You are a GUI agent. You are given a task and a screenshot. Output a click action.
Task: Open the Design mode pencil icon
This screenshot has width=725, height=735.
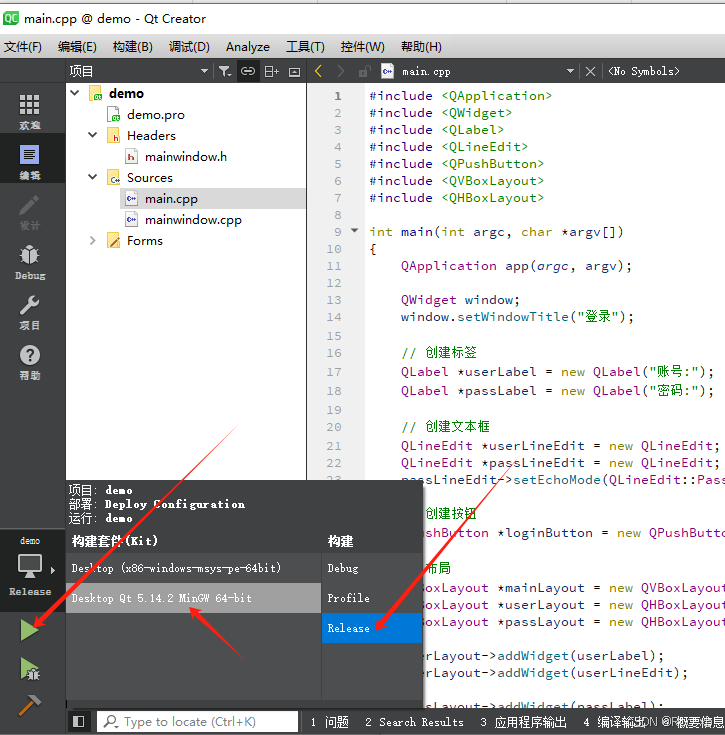click(x=29, y=205)
